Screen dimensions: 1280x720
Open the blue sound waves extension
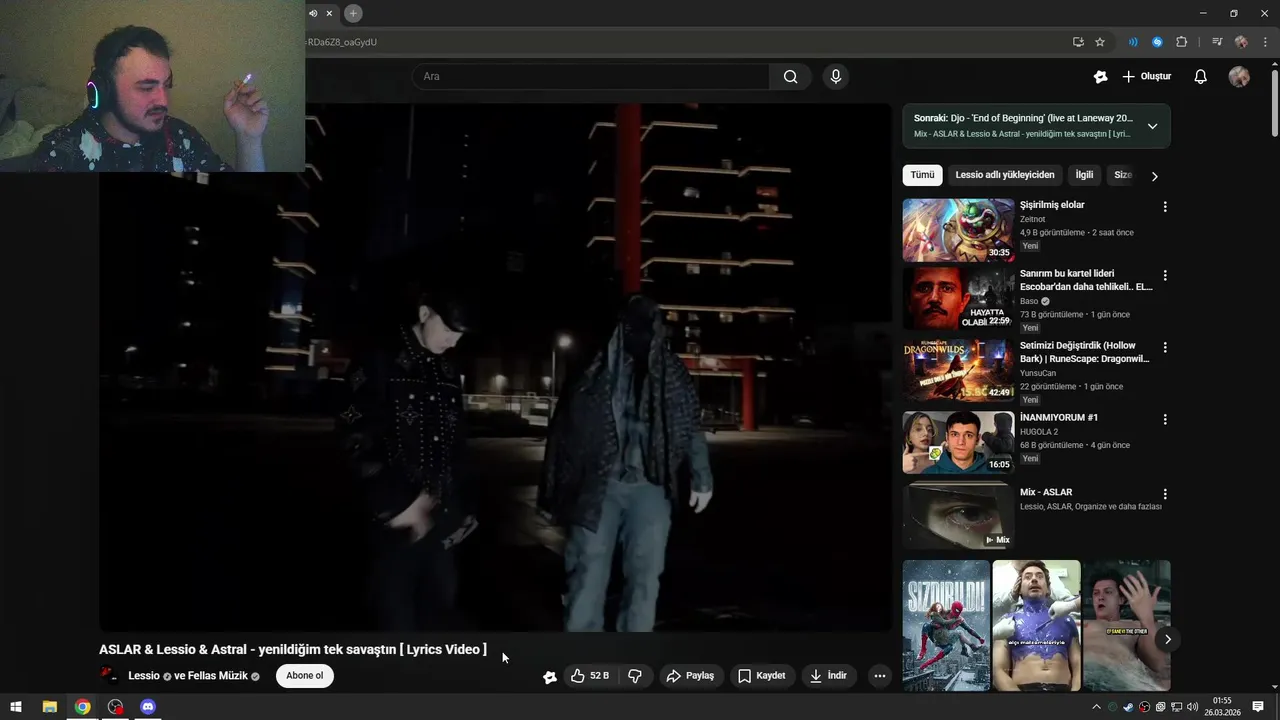point(1133,42)
